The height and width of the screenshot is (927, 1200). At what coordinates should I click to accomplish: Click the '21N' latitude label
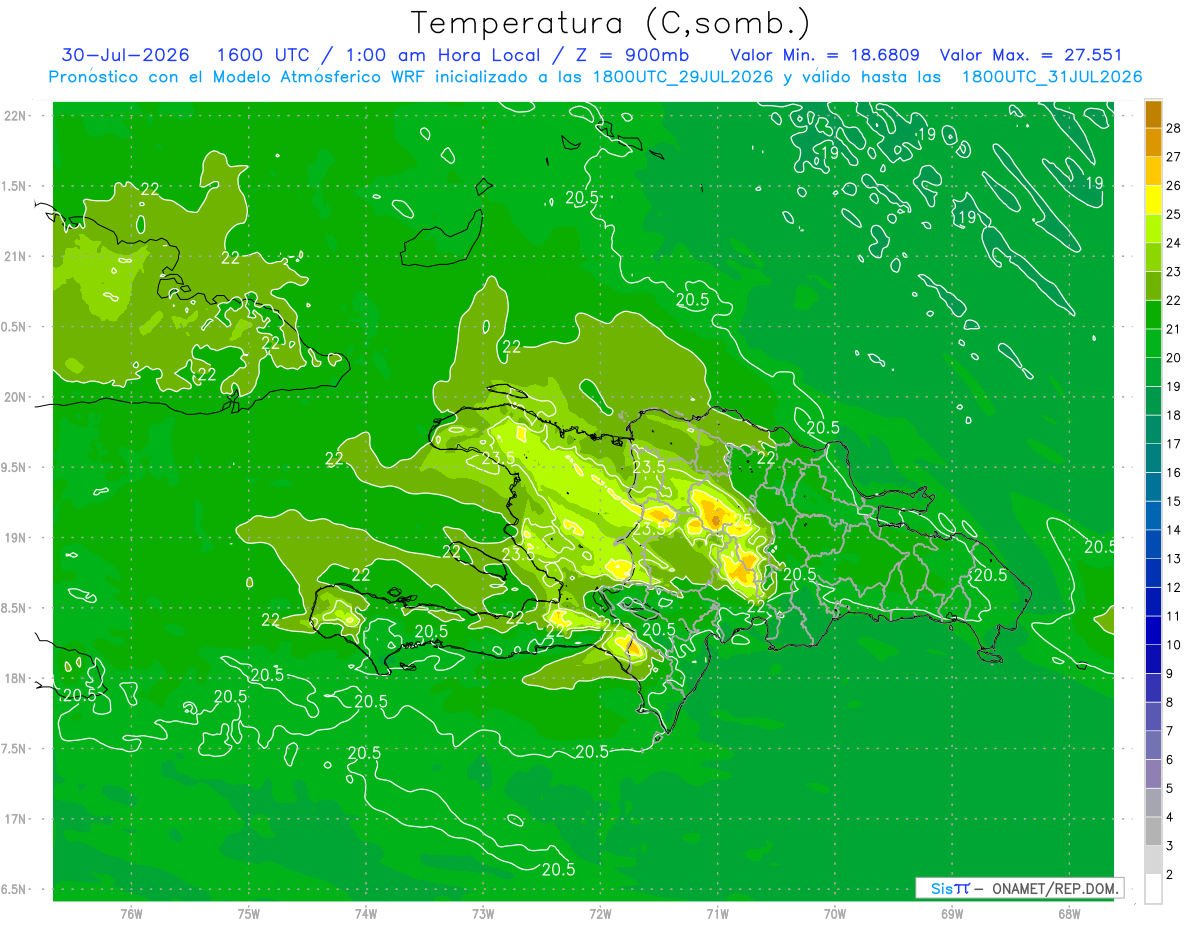[15, 256]
